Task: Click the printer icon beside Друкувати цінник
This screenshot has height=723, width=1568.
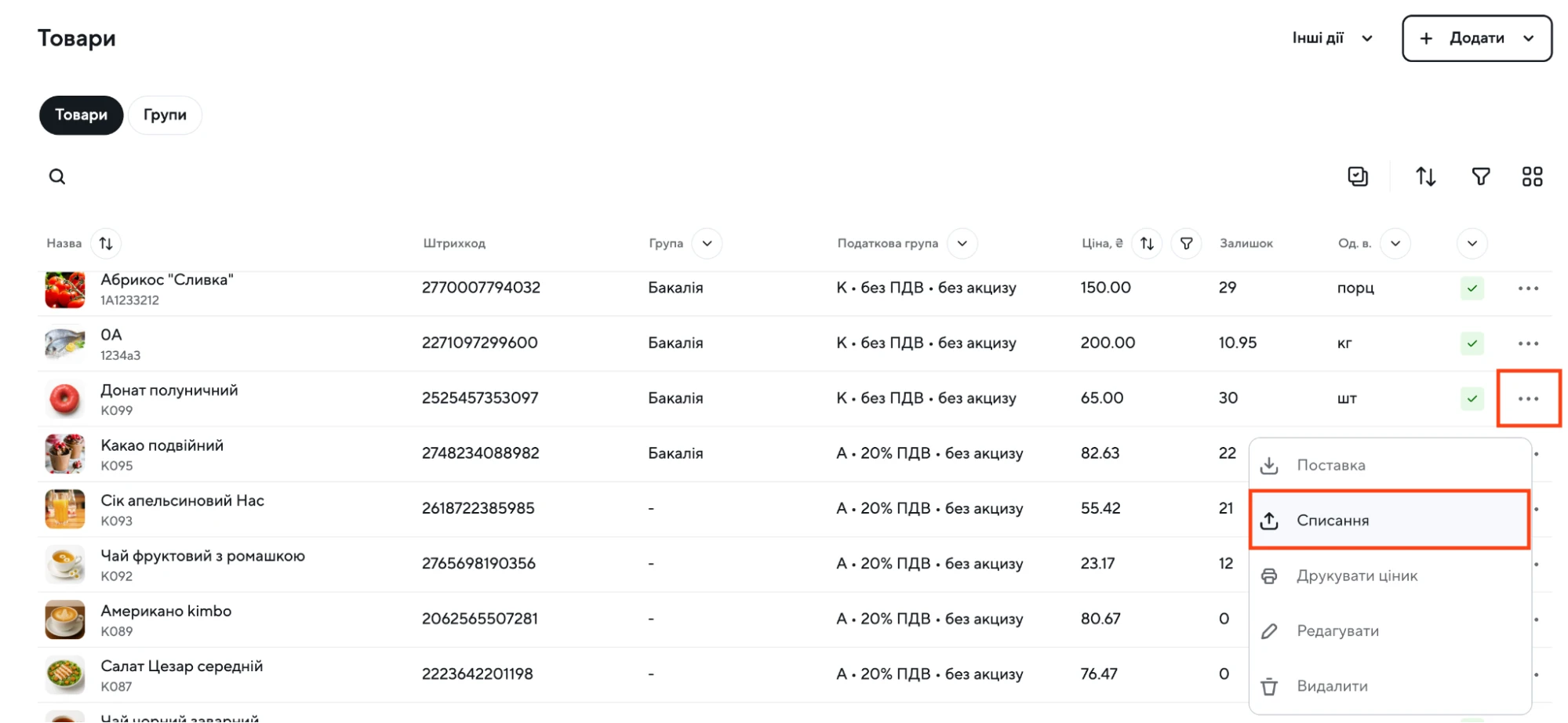Action: [x=1269, y=576]
